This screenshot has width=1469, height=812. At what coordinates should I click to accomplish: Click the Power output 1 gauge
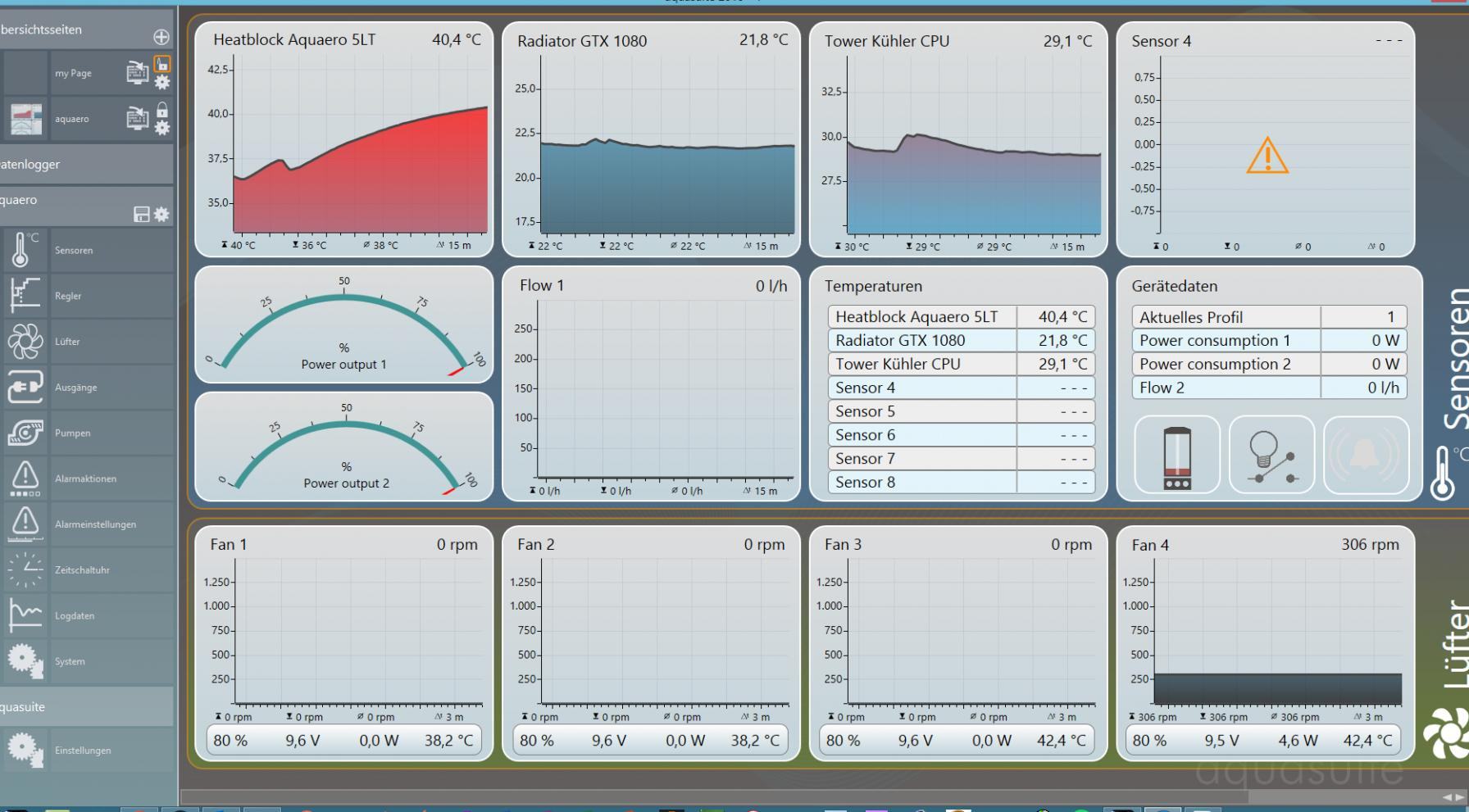click(344, 324)
